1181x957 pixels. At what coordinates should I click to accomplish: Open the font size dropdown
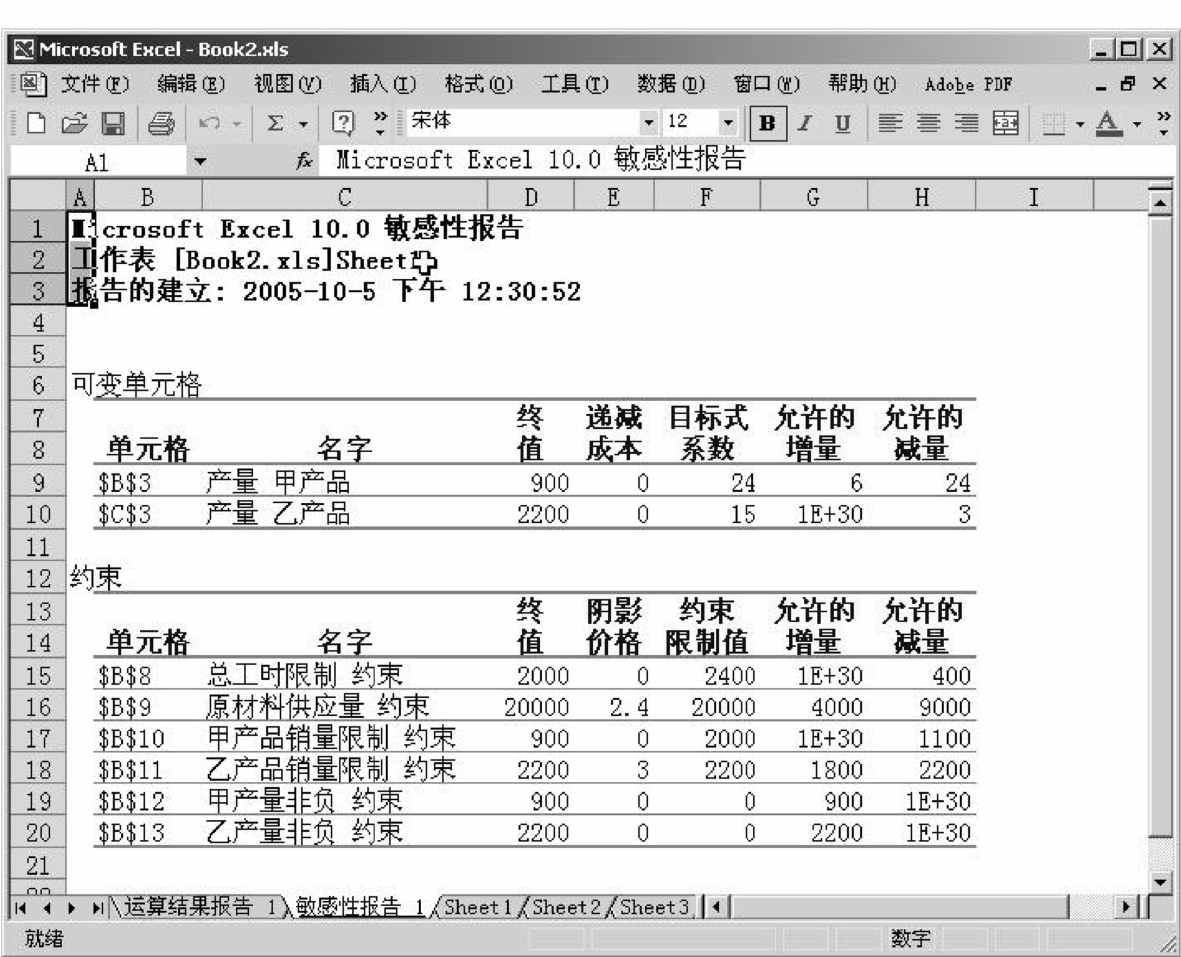point(728,122)
